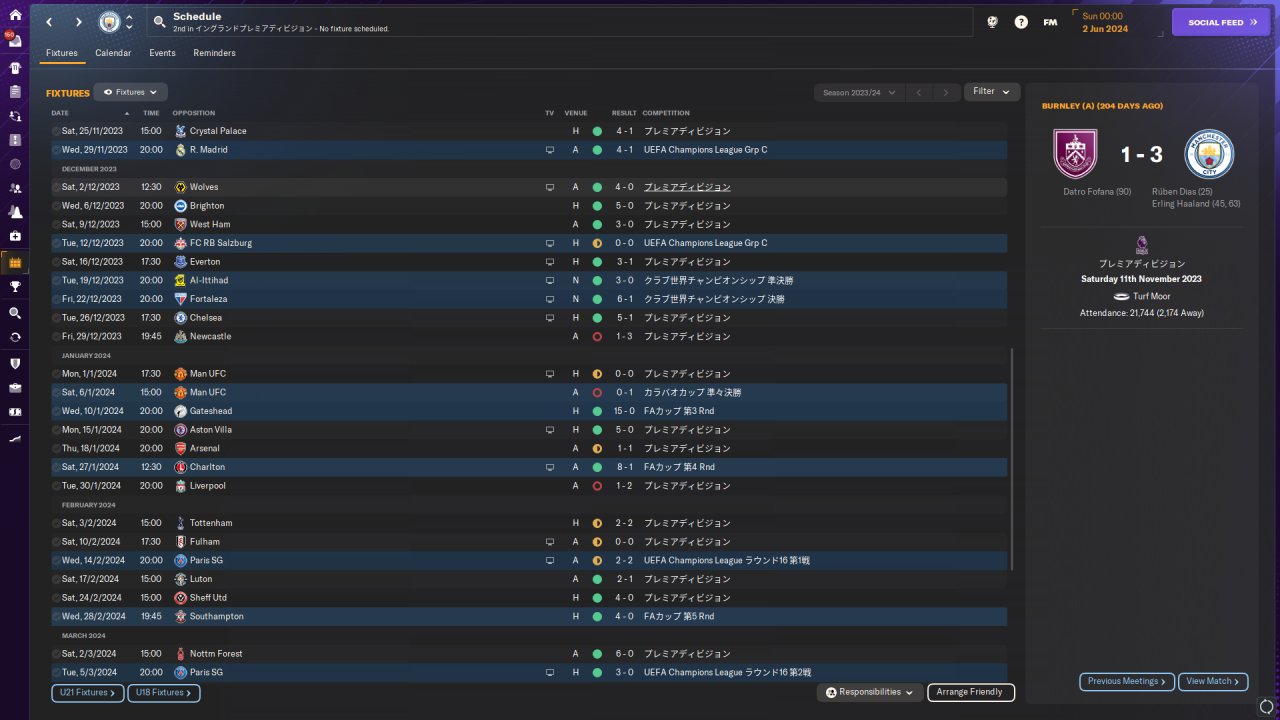Click the search magnifier in the top bar
Viewport: 1280px width, 720px height.
[159, 22]
